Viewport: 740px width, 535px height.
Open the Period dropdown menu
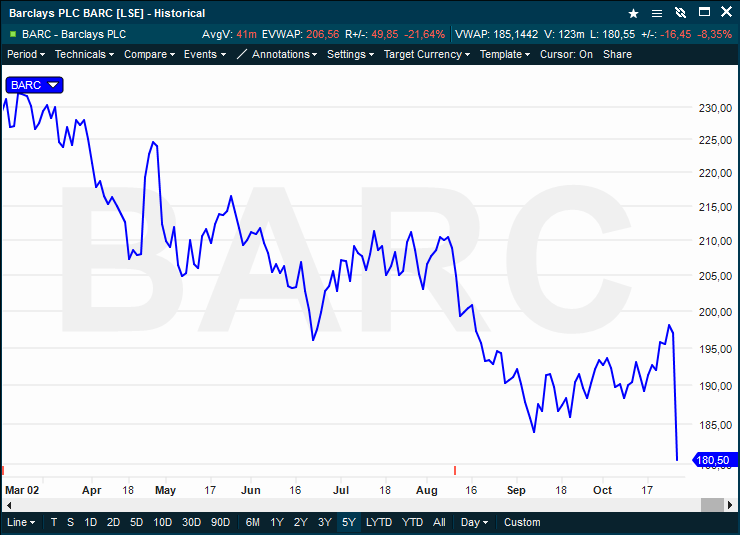pos(26,54)
